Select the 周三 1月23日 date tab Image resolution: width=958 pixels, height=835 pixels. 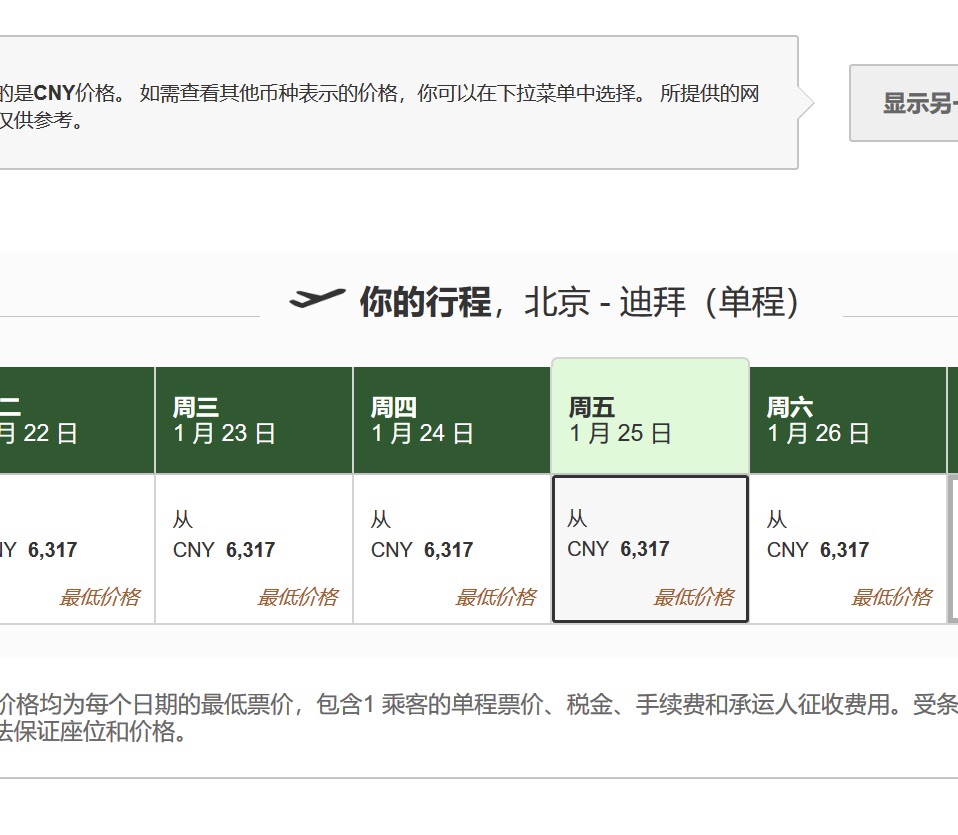(253, 420)
